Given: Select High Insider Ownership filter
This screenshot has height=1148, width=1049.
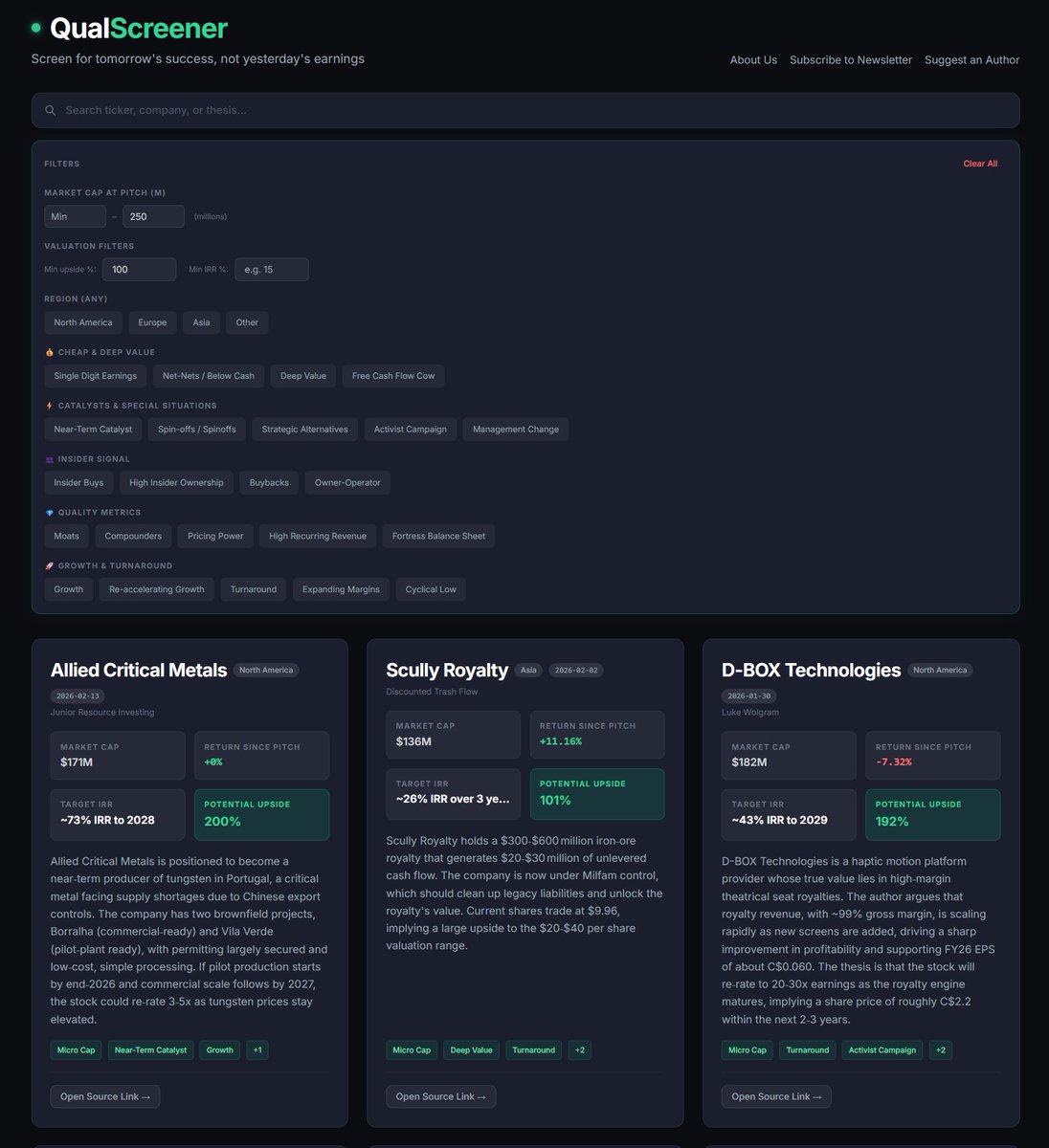Looking at the screenshot, I should tap(176, 483).
